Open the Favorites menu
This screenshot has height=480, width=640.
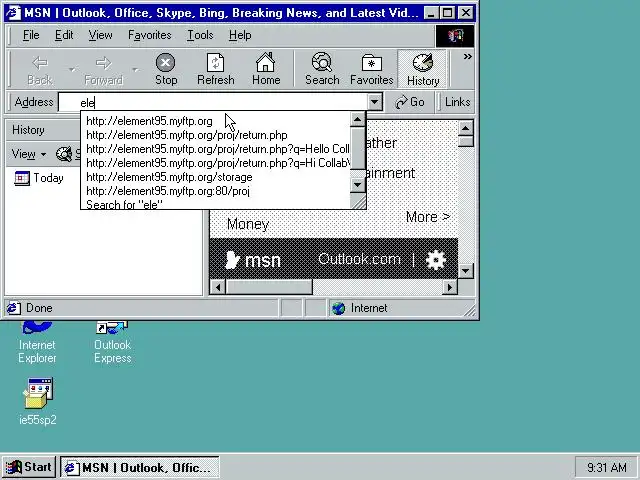[149, 36]
